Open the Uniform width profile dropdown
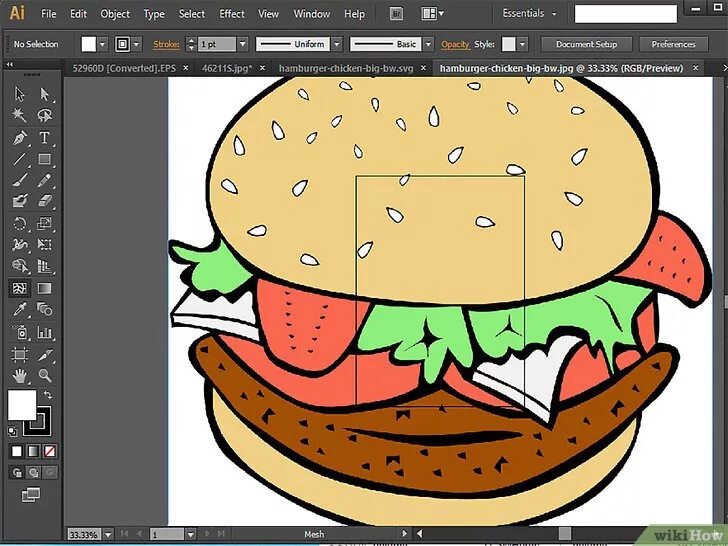Image resolution: width=728 pixels, height=546 pixels. pos(337,45)
